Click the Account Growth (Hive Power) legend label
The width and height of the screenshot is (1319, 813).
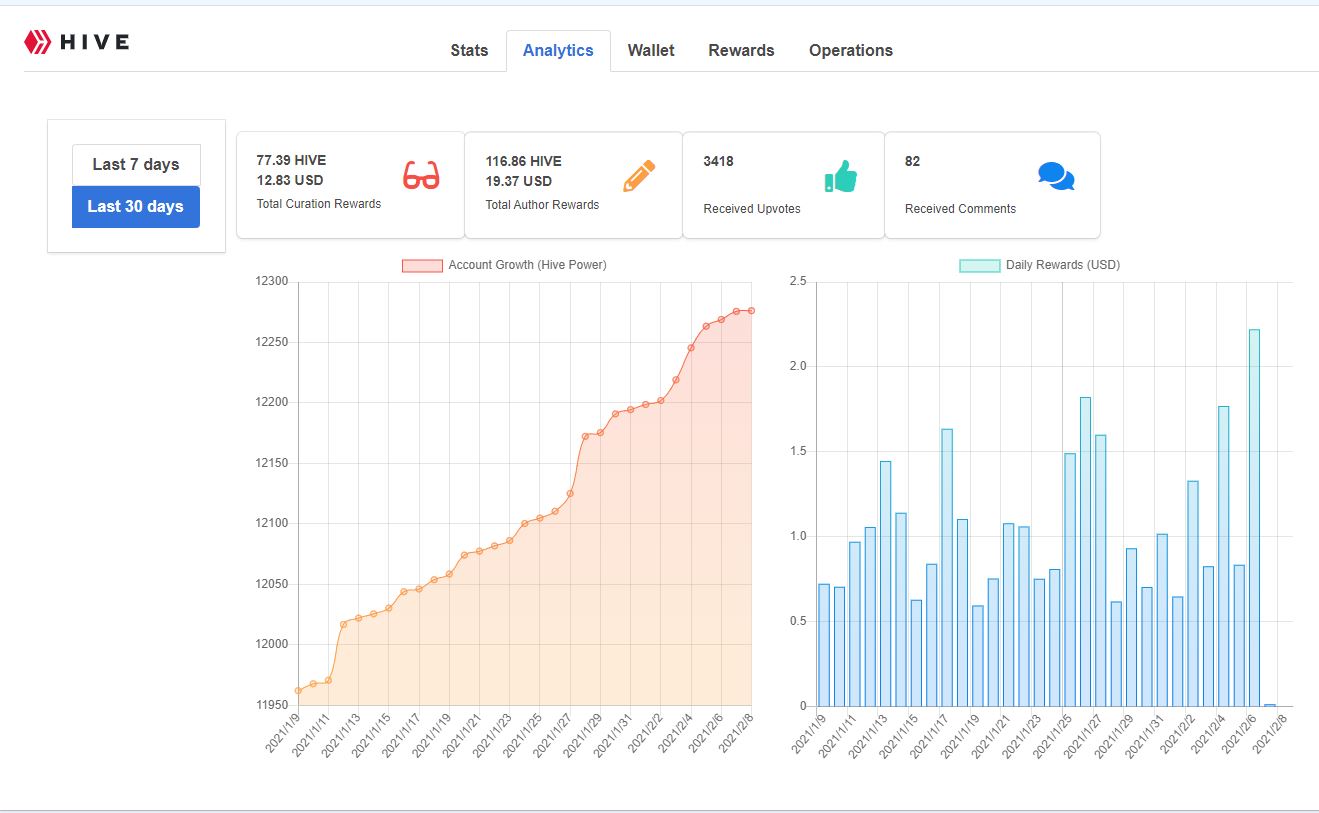pos(527,265)
